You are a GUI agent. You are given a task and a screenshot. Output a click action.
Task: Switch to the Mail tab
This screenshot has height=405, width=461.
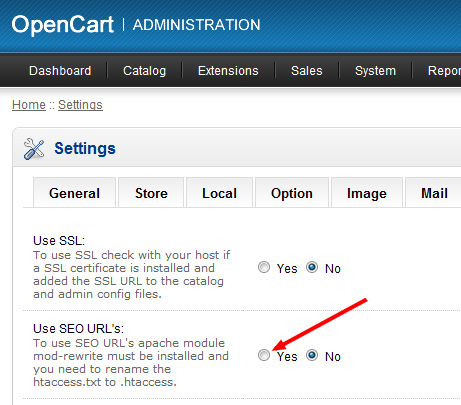click(434, 193)
